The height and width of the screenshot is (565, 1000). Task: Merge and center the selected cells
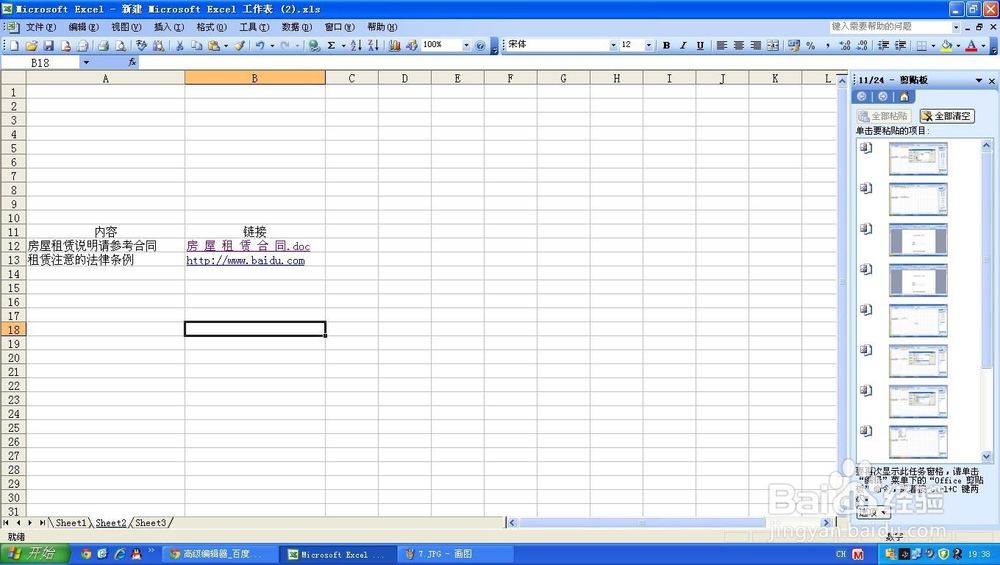point(773,45)
